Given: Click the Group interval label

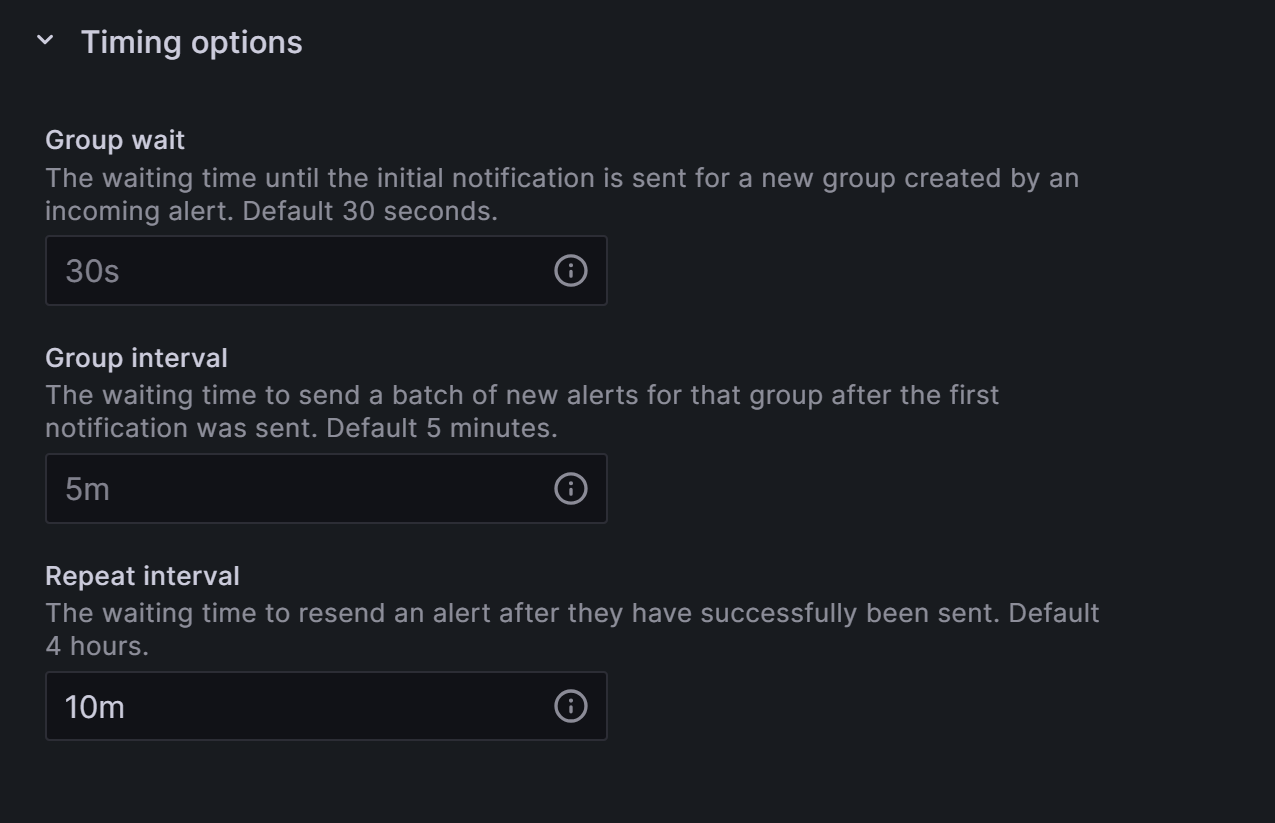Looking at the screenshot, I should [137, 358].
